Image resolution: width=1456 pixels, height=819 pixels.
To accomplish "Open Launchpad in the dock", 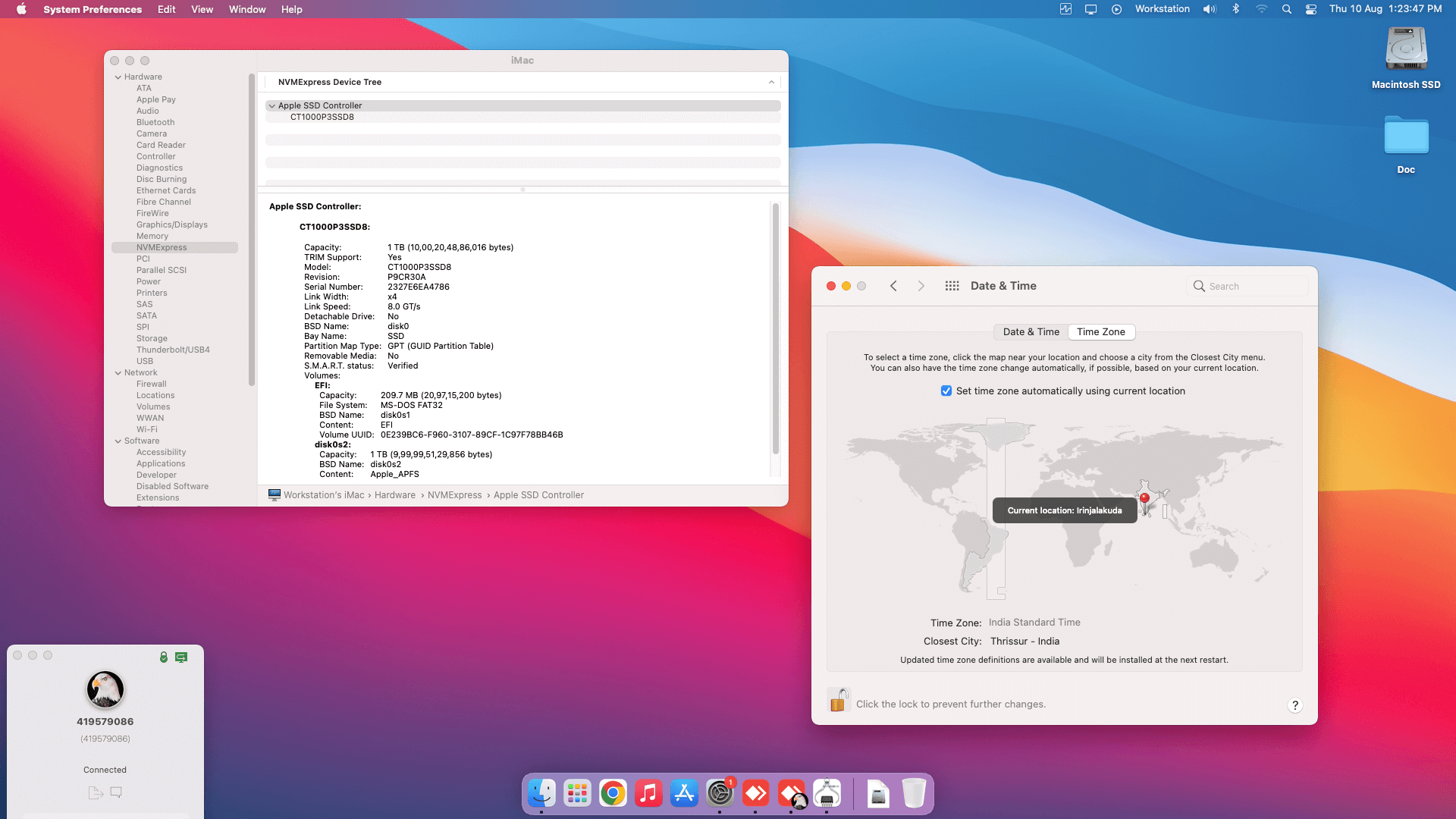I will click(577, 793).
